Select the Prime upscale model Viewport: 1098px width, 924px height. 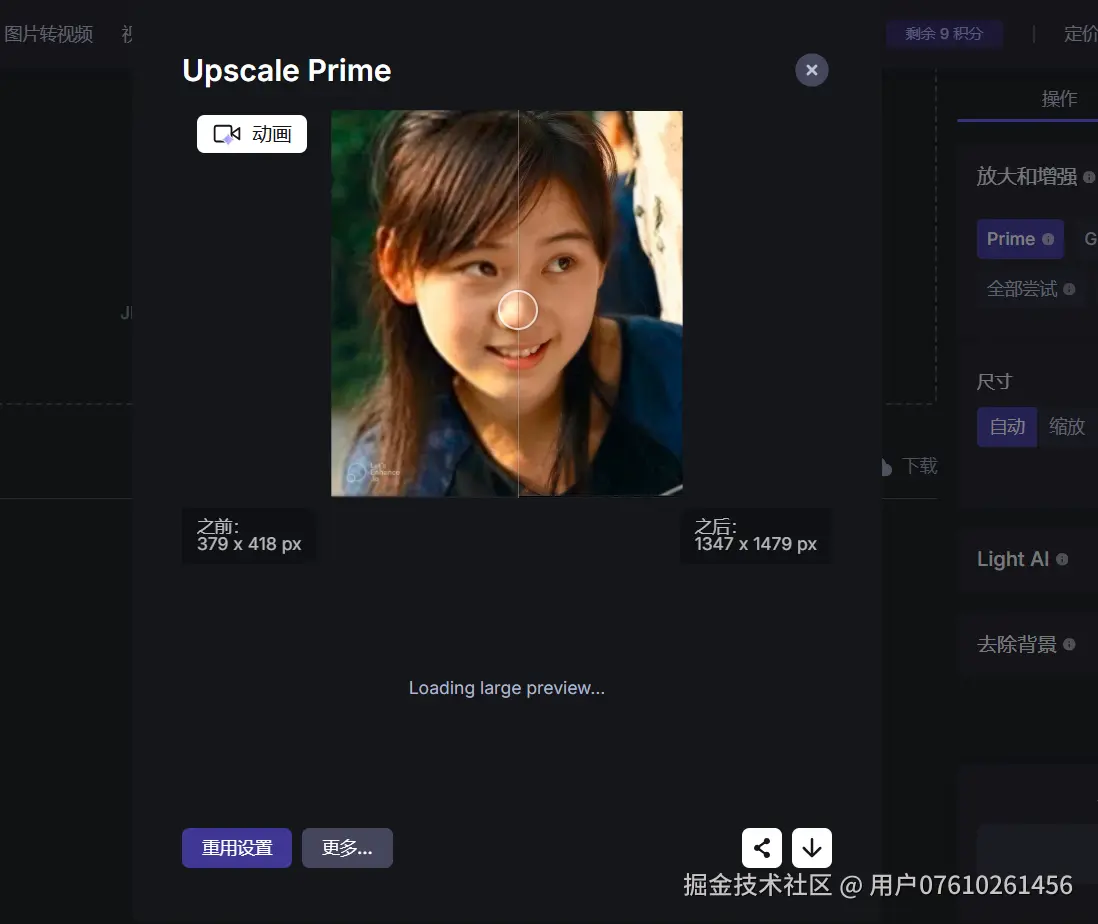(x=1013, y=239)
